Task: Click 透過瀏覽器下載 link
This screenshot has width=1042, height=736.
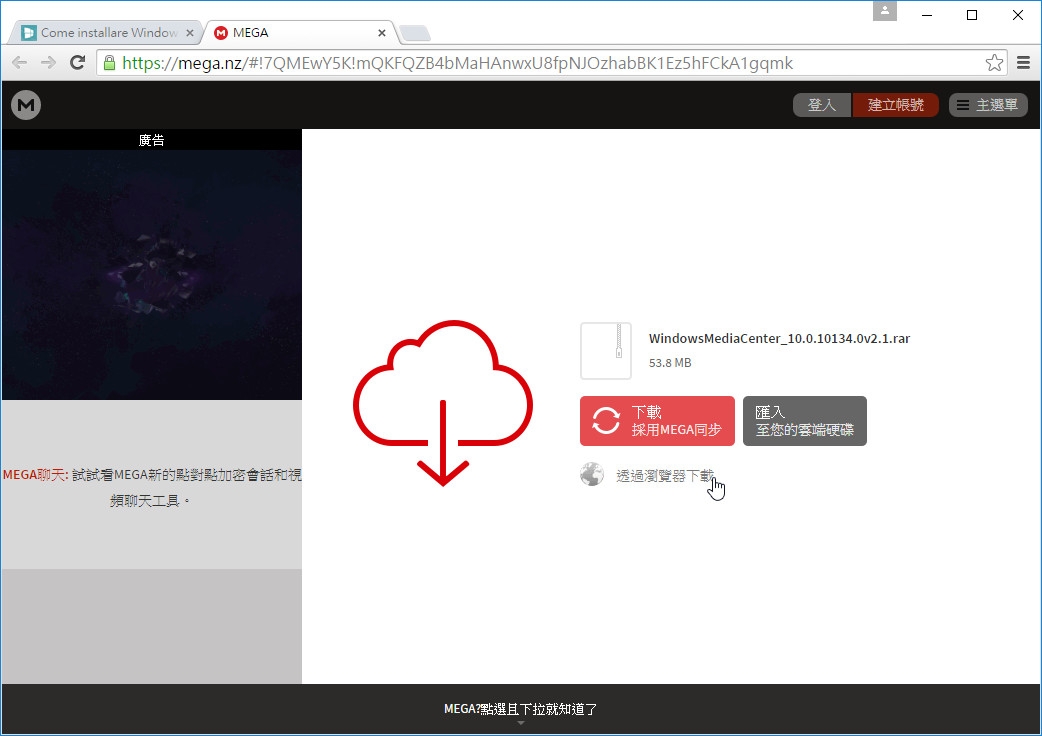Action: point(665,476)
